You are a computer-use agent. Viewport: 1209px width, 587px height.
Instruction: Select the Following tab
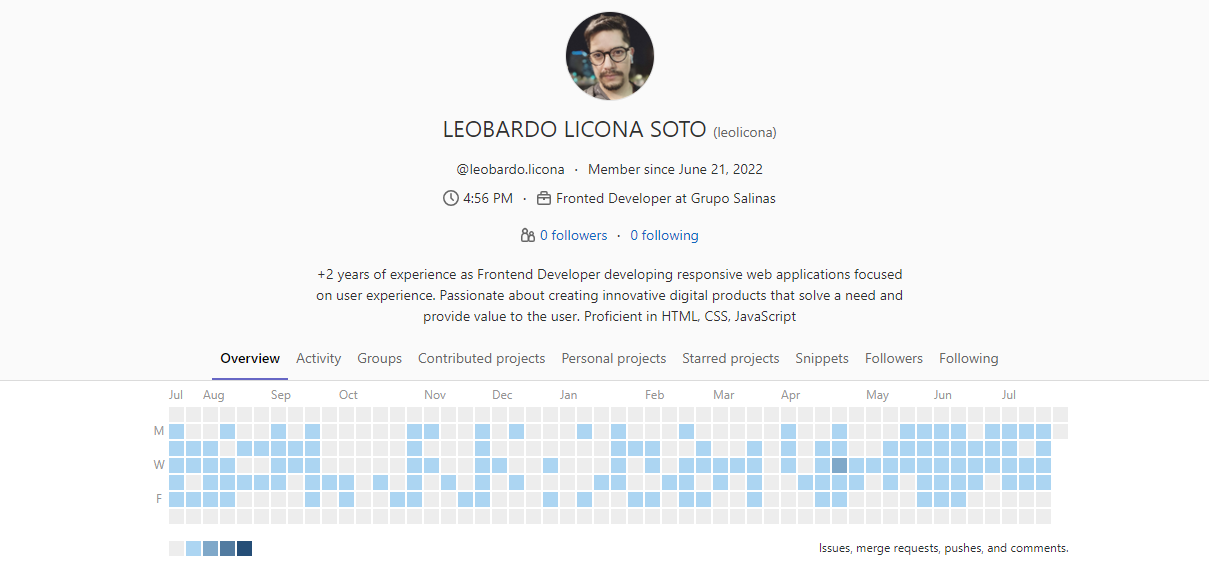point(968,358)
